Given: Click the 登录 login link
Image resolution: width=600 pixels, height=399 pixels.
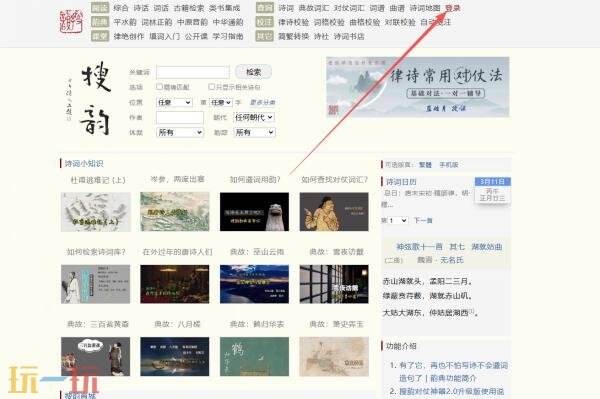Looking at the screenshot, I should [x=453, y=8].
